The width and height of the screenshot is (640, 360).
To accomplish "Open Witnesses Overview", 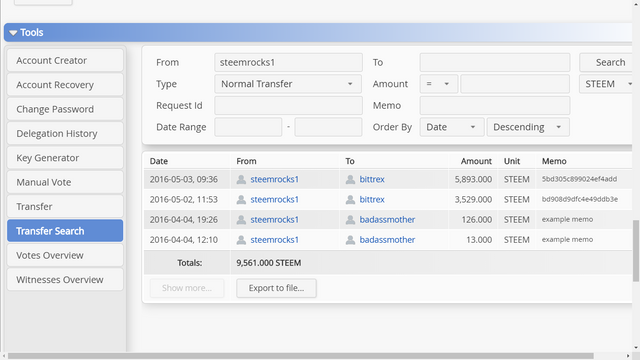I will [x=65, y=280].
